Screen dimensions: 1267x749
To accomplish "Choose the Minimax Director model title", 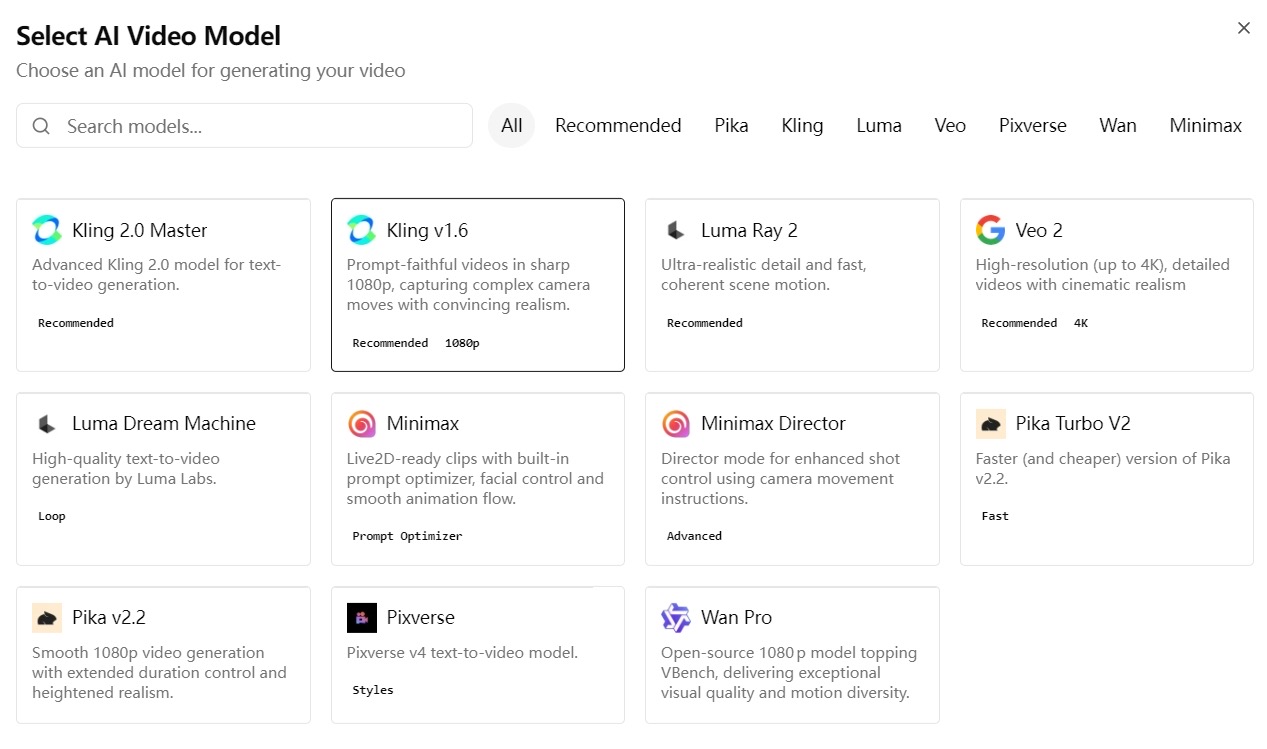I will pos(773,424).
